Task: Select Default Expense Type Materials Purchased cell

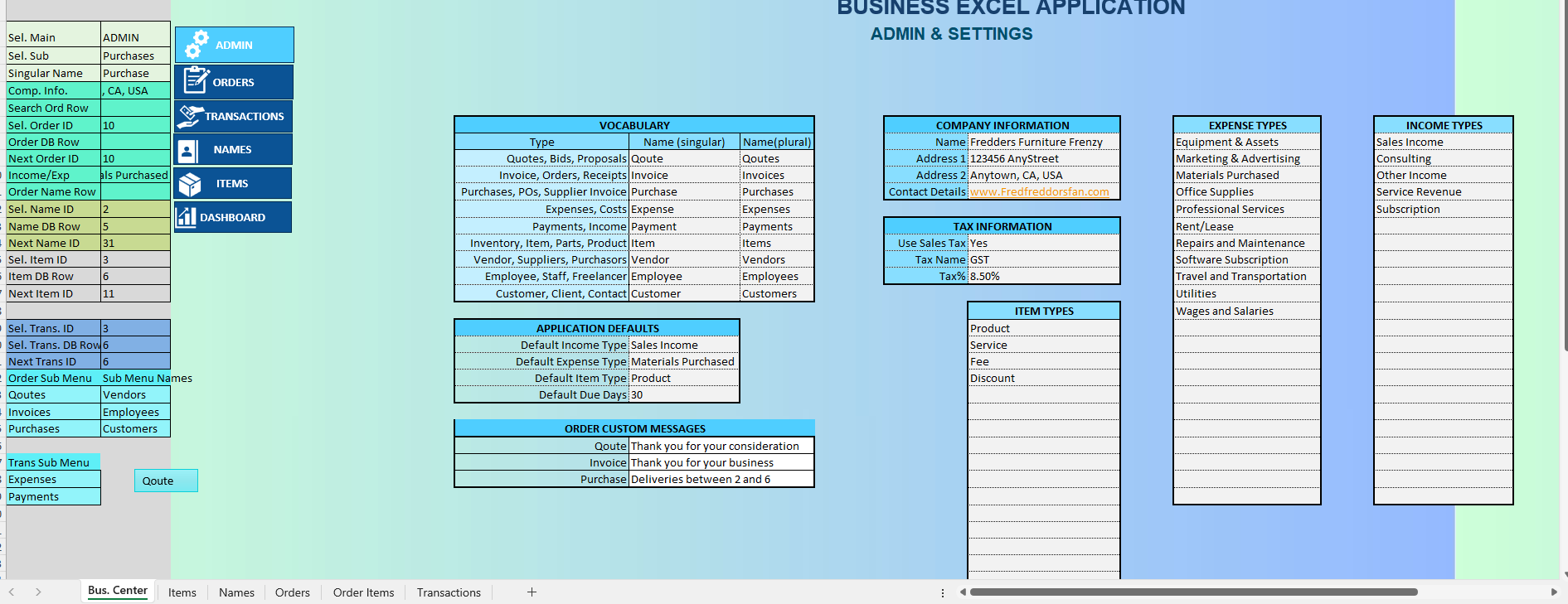Action: 684,361
